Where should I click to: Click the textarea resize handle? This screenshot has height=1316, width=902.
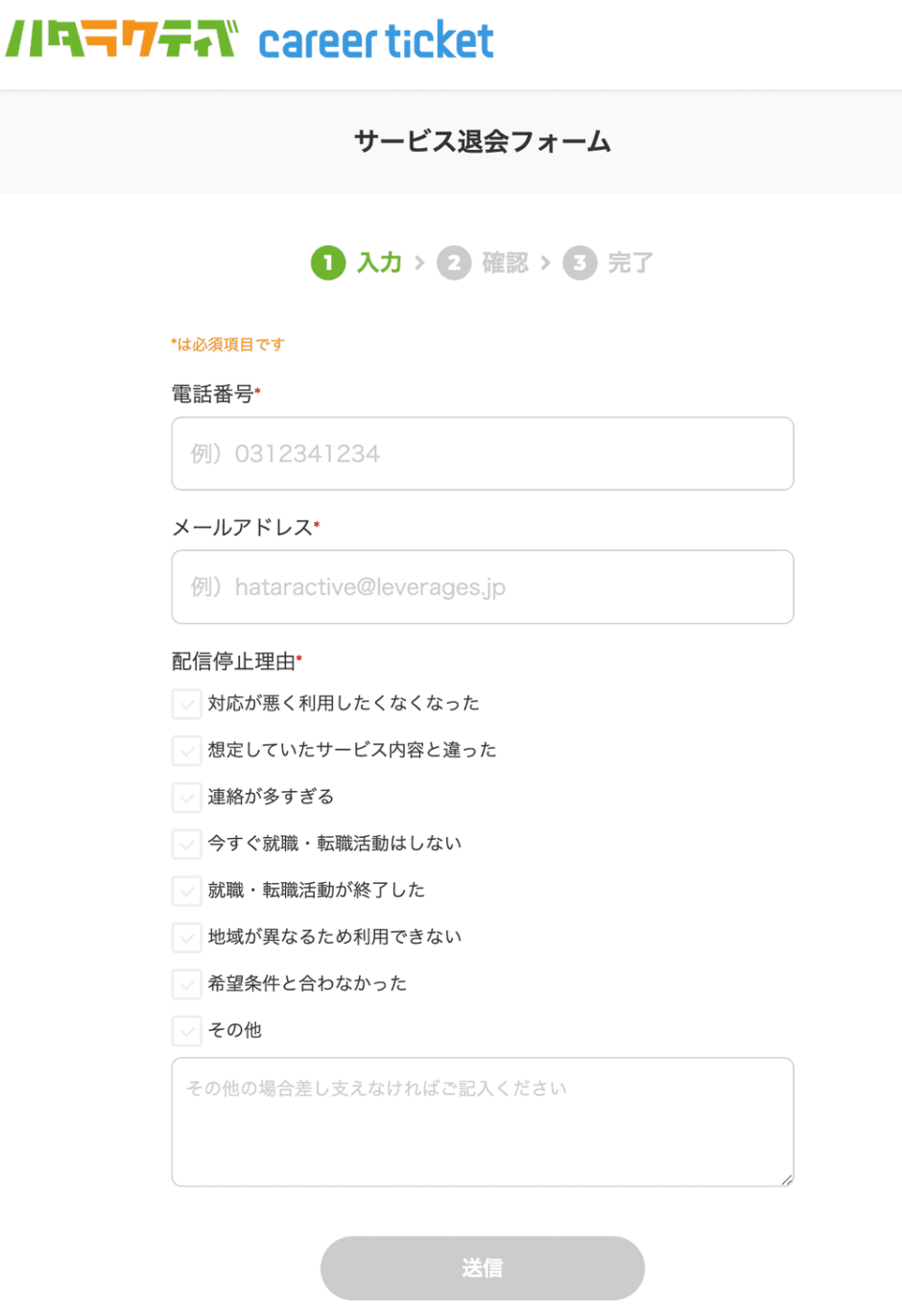(x=788, y=1179)
